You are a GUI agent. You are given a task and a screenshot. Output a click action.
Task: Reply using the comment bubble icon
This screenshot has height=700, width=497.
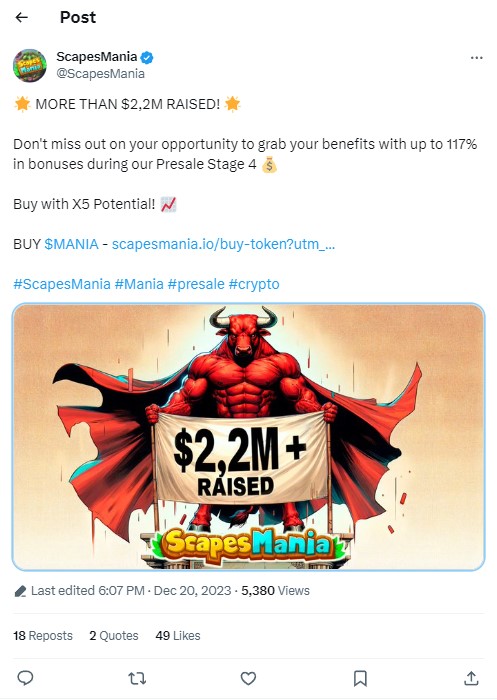[25, 678]
